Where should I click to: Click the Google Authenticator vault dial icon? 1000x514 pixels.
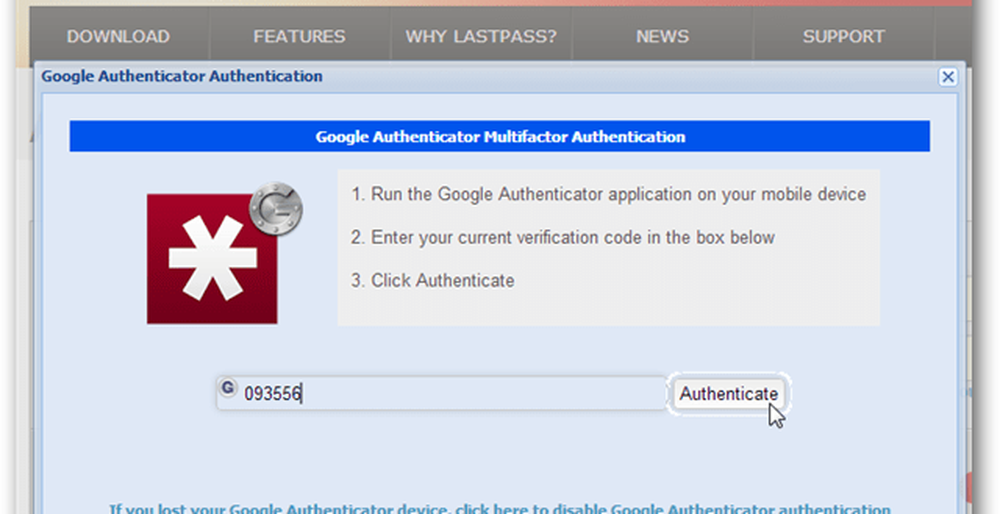tap(276, 208)
